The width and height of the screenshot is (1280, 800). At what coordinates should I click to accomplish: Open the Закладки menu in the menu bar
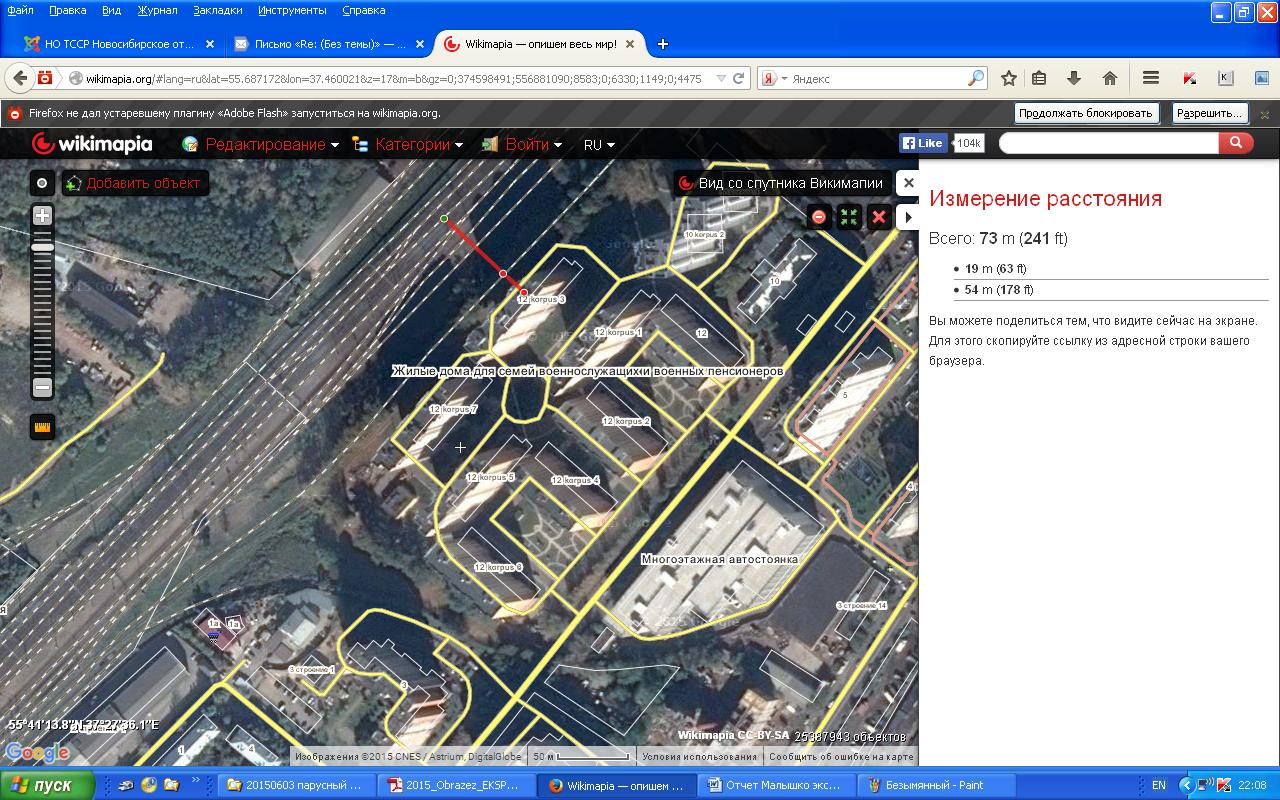click(x=218, y=10)
